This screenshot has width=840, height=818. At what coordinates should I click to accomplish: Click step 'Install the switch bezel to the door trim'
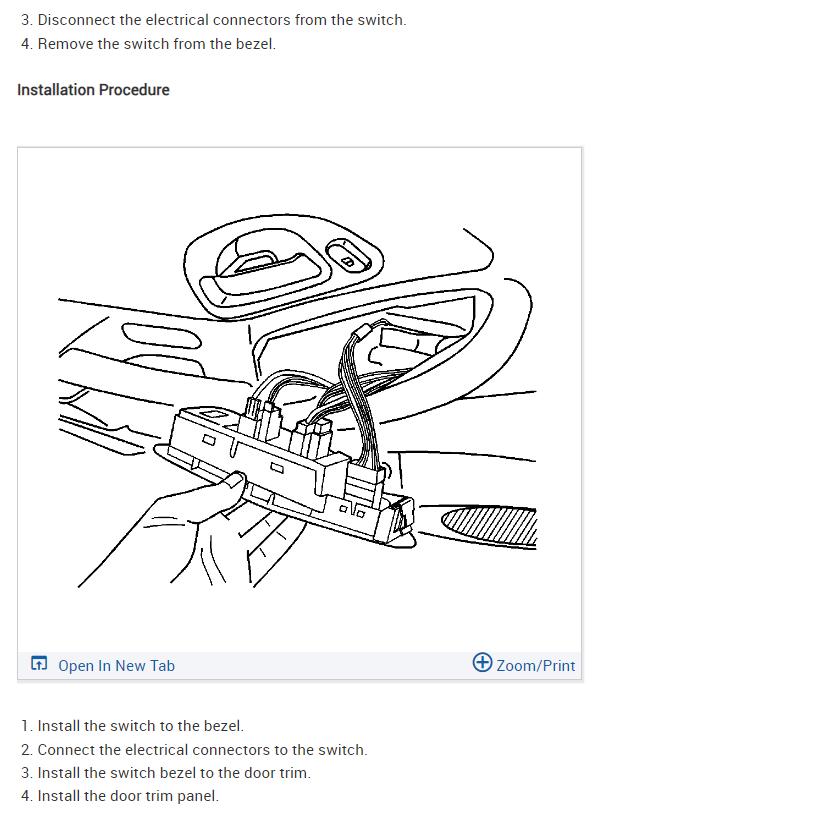[x=166, y=772]
